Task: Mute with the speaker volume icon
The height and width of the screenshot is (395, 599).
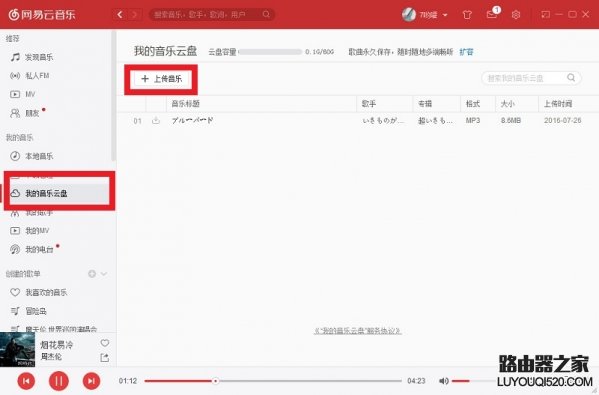Action: pos(444,381)
